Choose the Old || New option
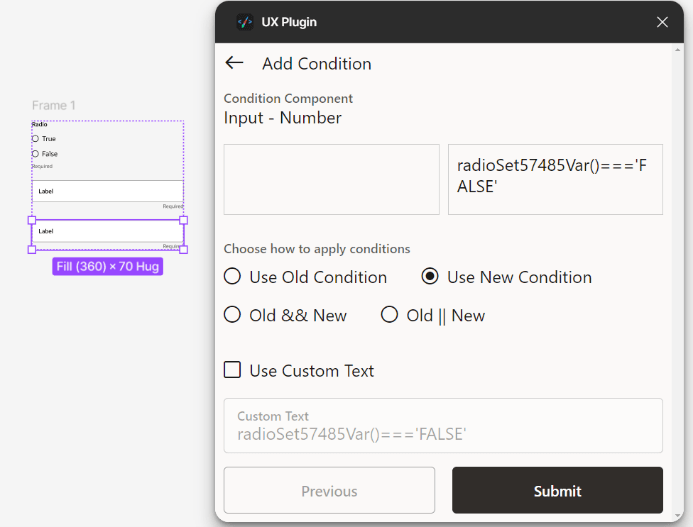The height and width of the screenshot is (527, 693). coord(390,315)
